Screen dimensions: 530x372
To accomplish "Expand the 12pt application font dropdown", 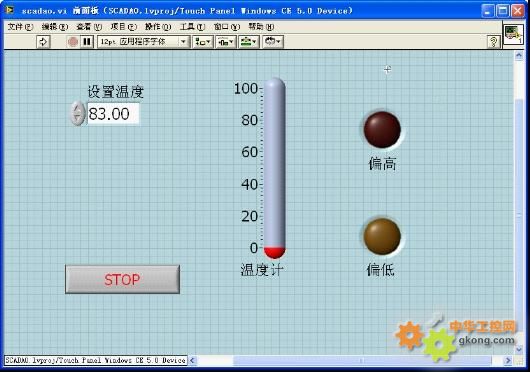I will tap(143, 42).
